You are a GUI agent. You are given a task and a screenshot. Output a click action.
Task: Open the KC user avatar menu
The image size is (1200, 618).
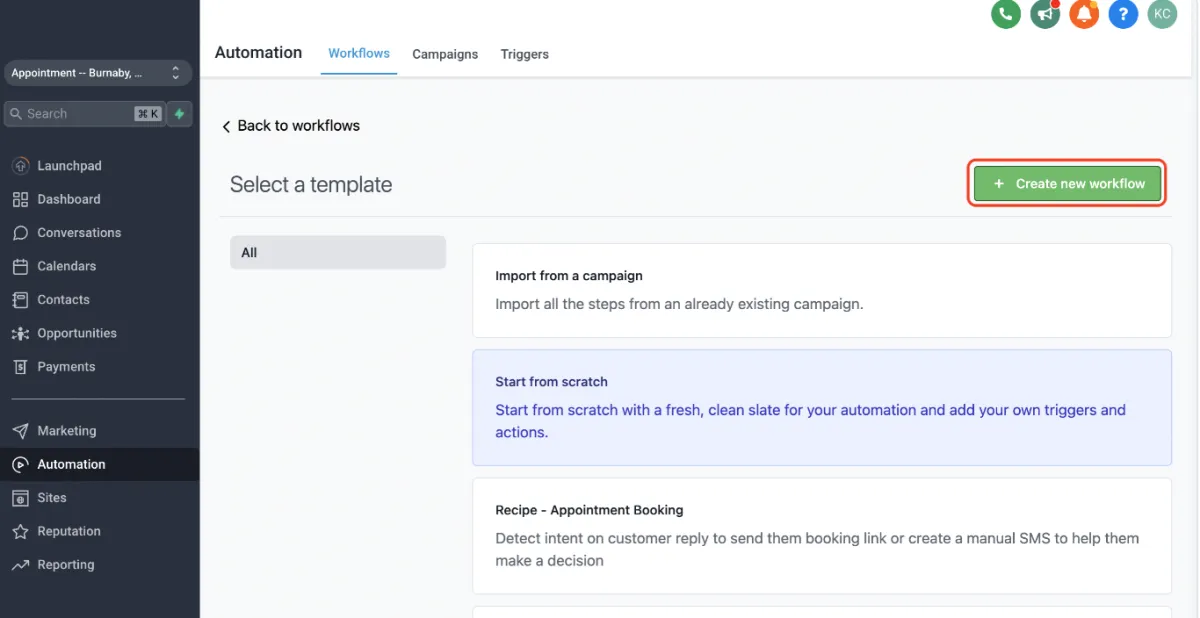tap(1162, 14)
